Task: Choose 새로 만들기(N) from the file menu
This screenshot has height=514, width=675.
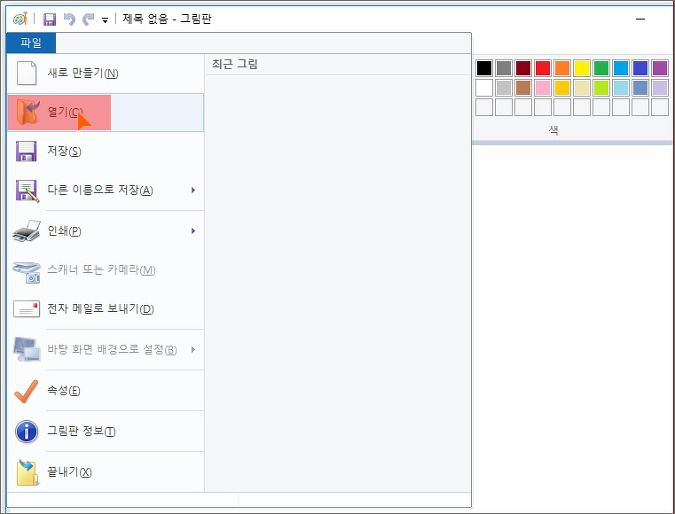Action: [x=105, y=73]
